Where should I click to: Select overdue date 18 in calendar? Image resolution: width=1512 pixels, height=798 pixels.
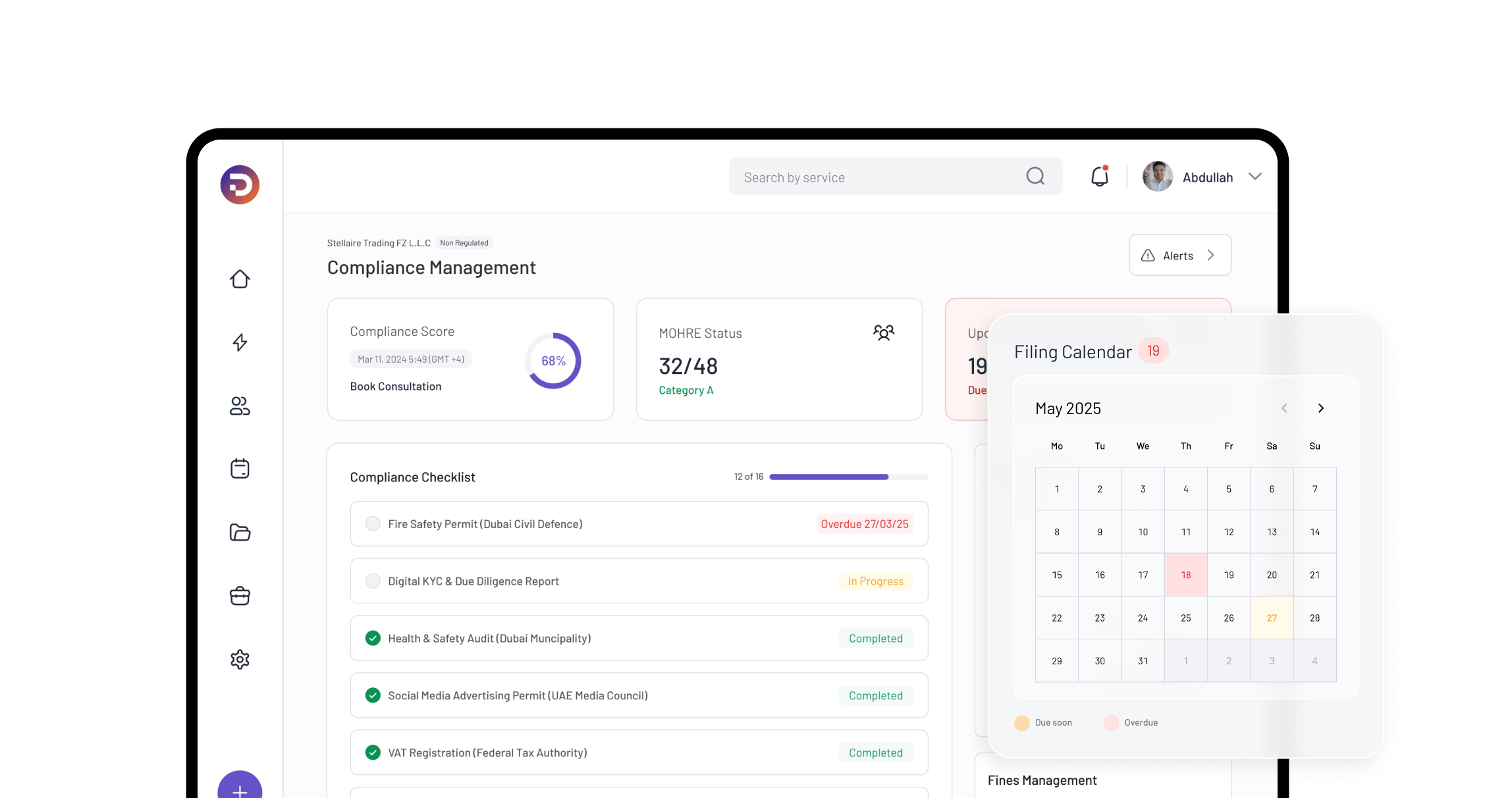[x=1186, y=575]
